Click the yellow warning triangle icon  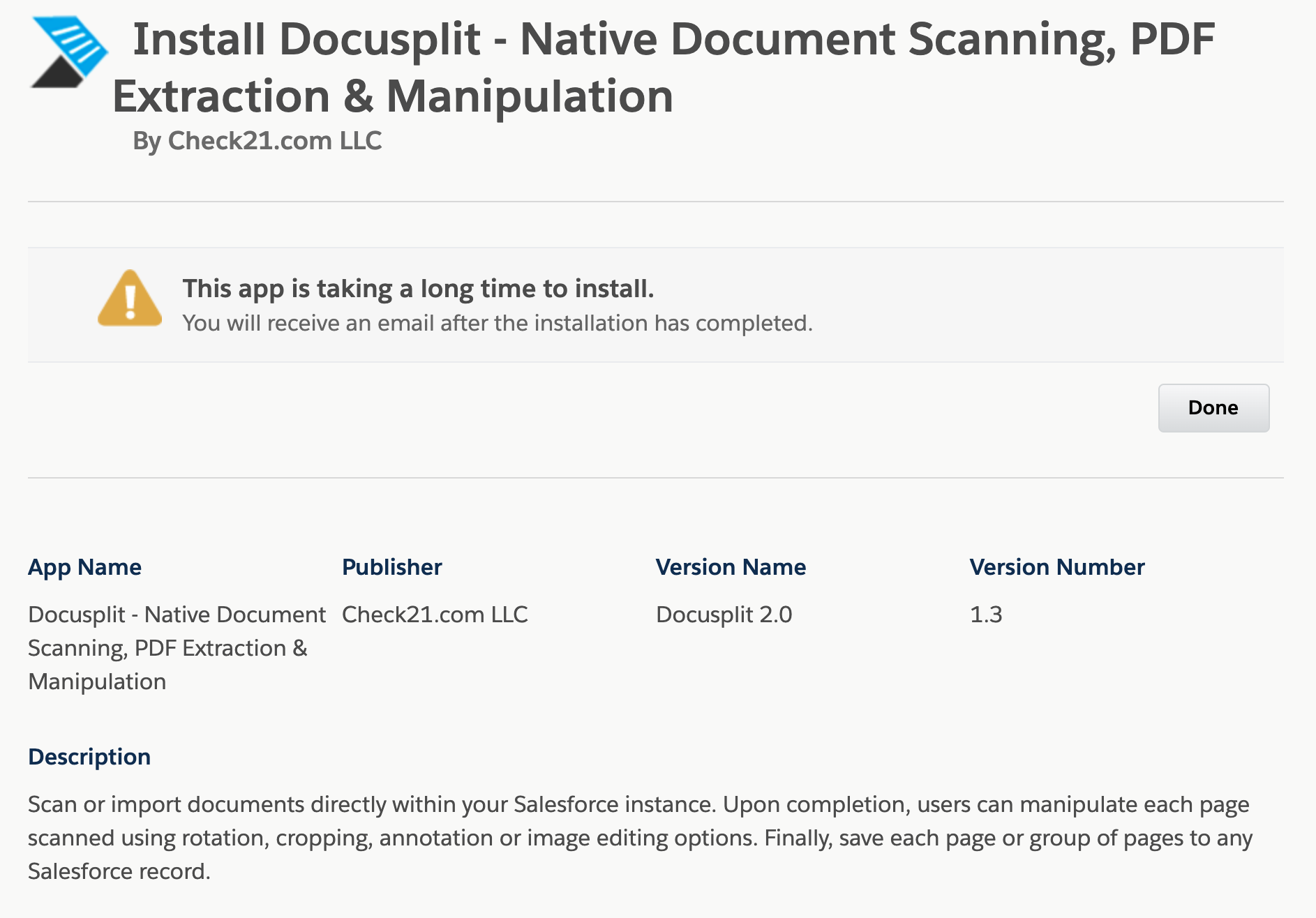130,299
